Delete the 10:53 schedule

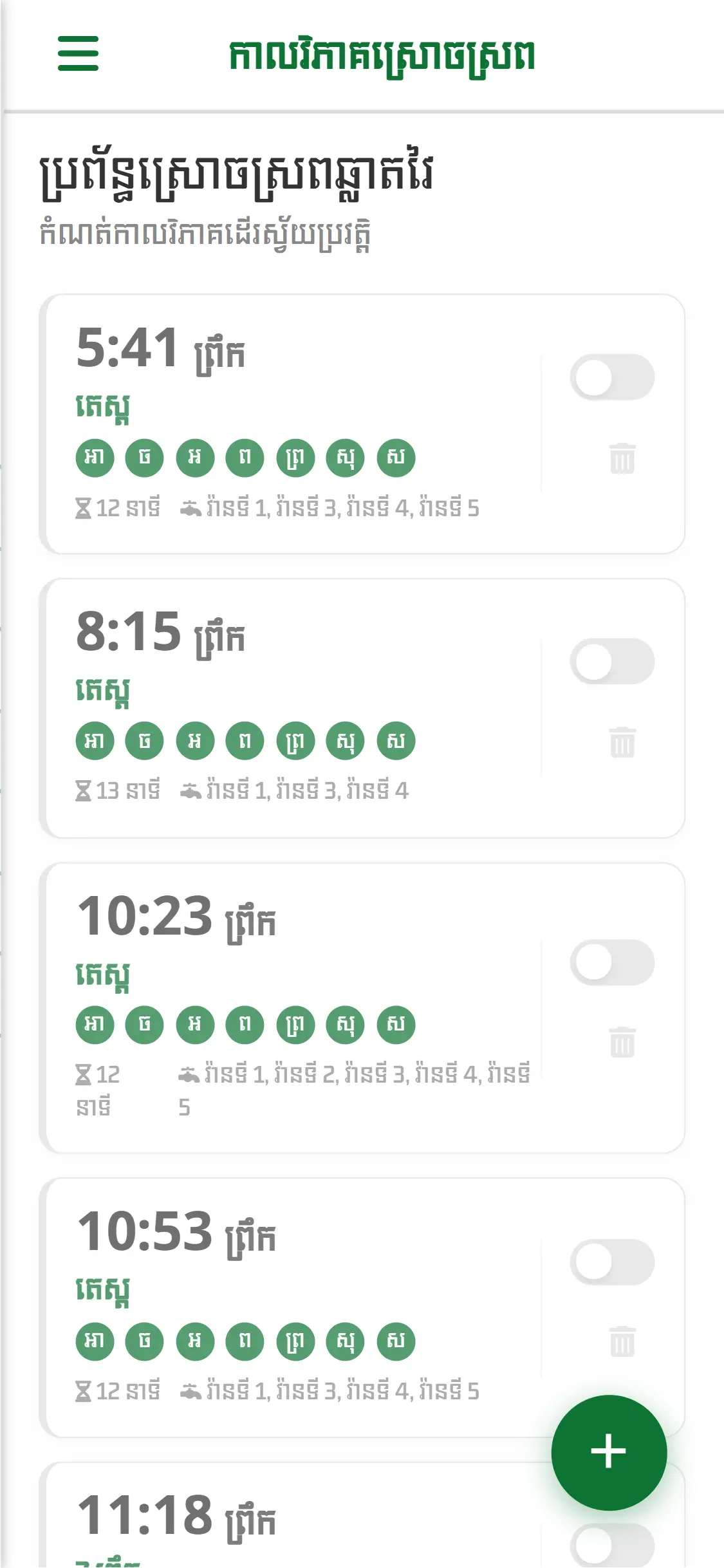622,1341
